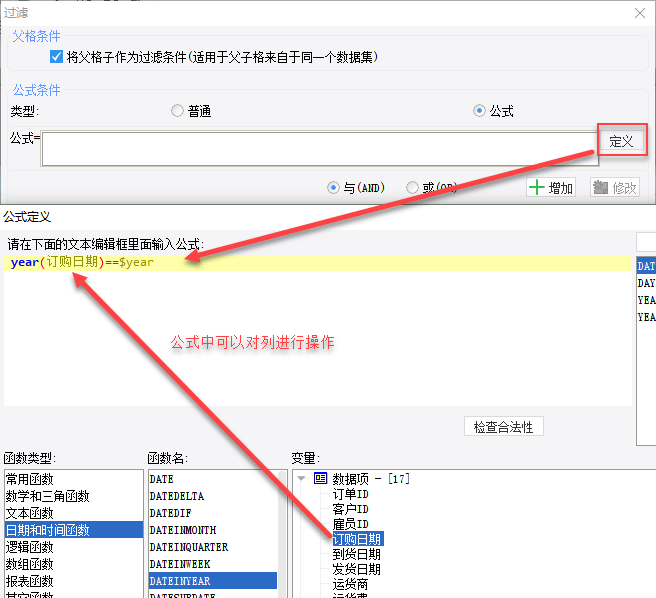656x598 pixels.
Task: Select 数组函数 function category
Action: point(74,564)
